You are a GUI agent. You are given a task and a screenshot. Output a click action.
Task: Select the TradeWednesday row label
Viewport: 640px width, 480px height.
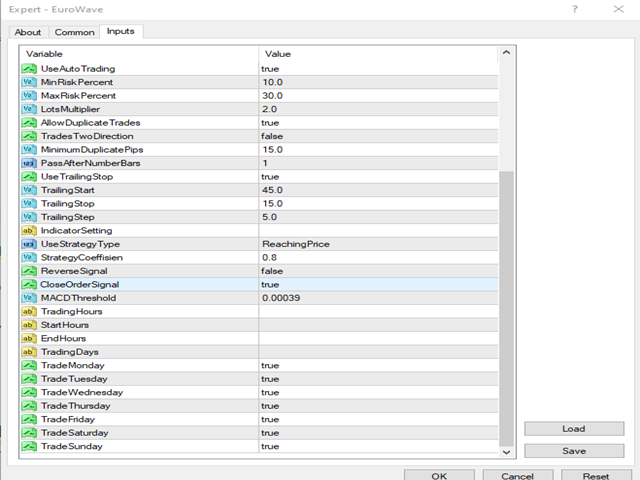click(82, 392)
